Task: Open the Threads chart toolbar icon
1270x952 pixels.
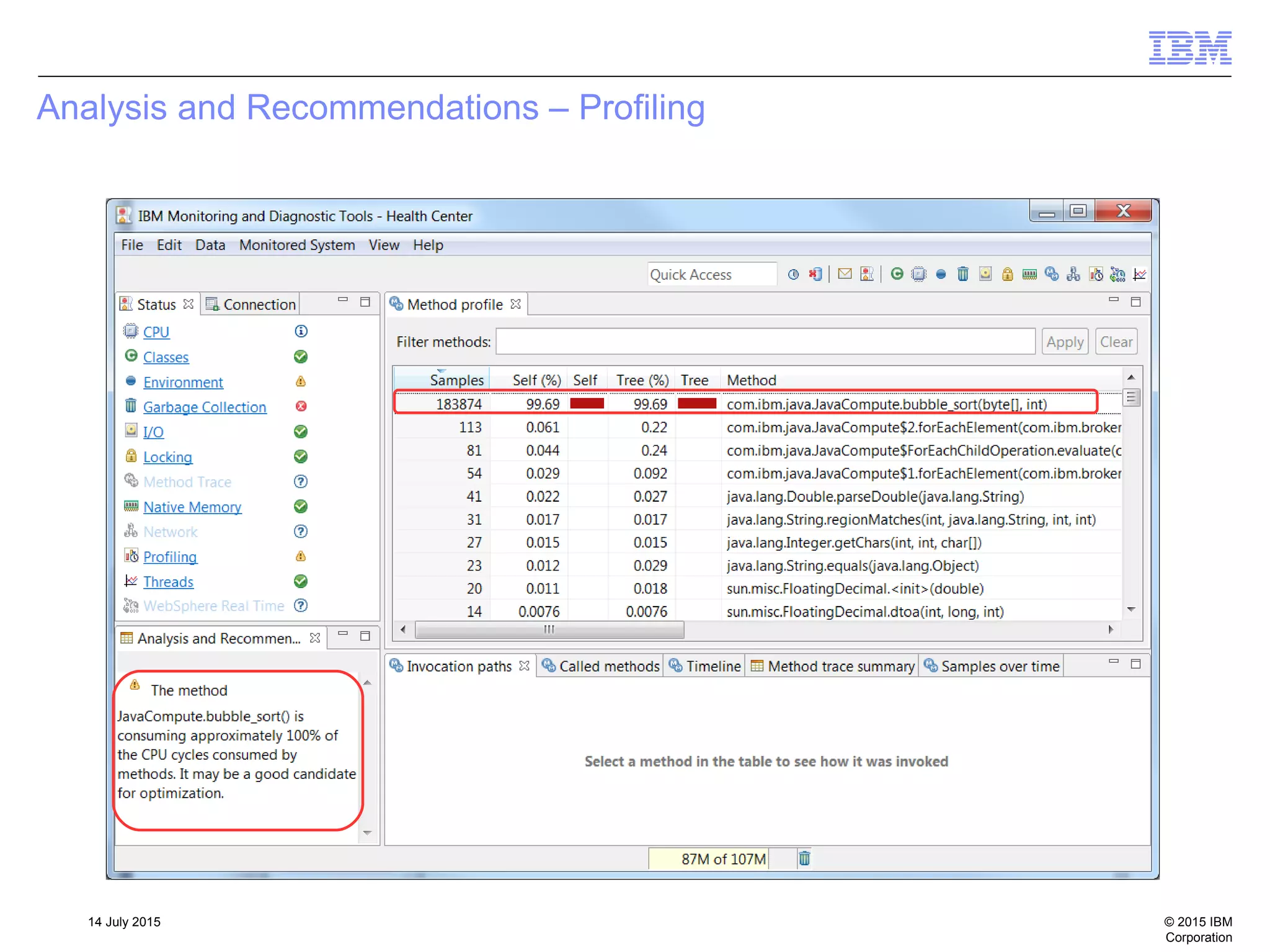Action: [x=1140, y=274]
